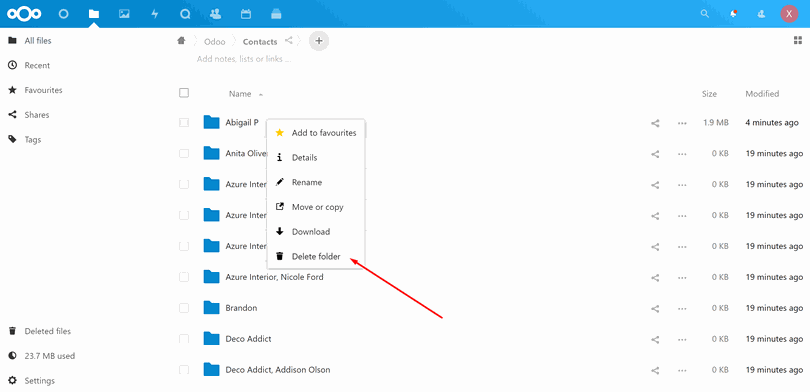Screen dimensions: 810x392
Task: Switch to grid view
Action: tap(798, 41)
